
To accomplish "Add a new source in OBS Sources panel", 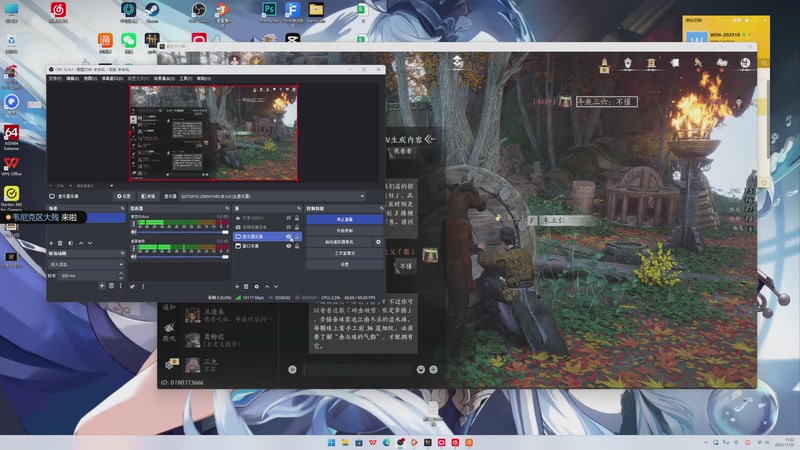I will (237, 287).
